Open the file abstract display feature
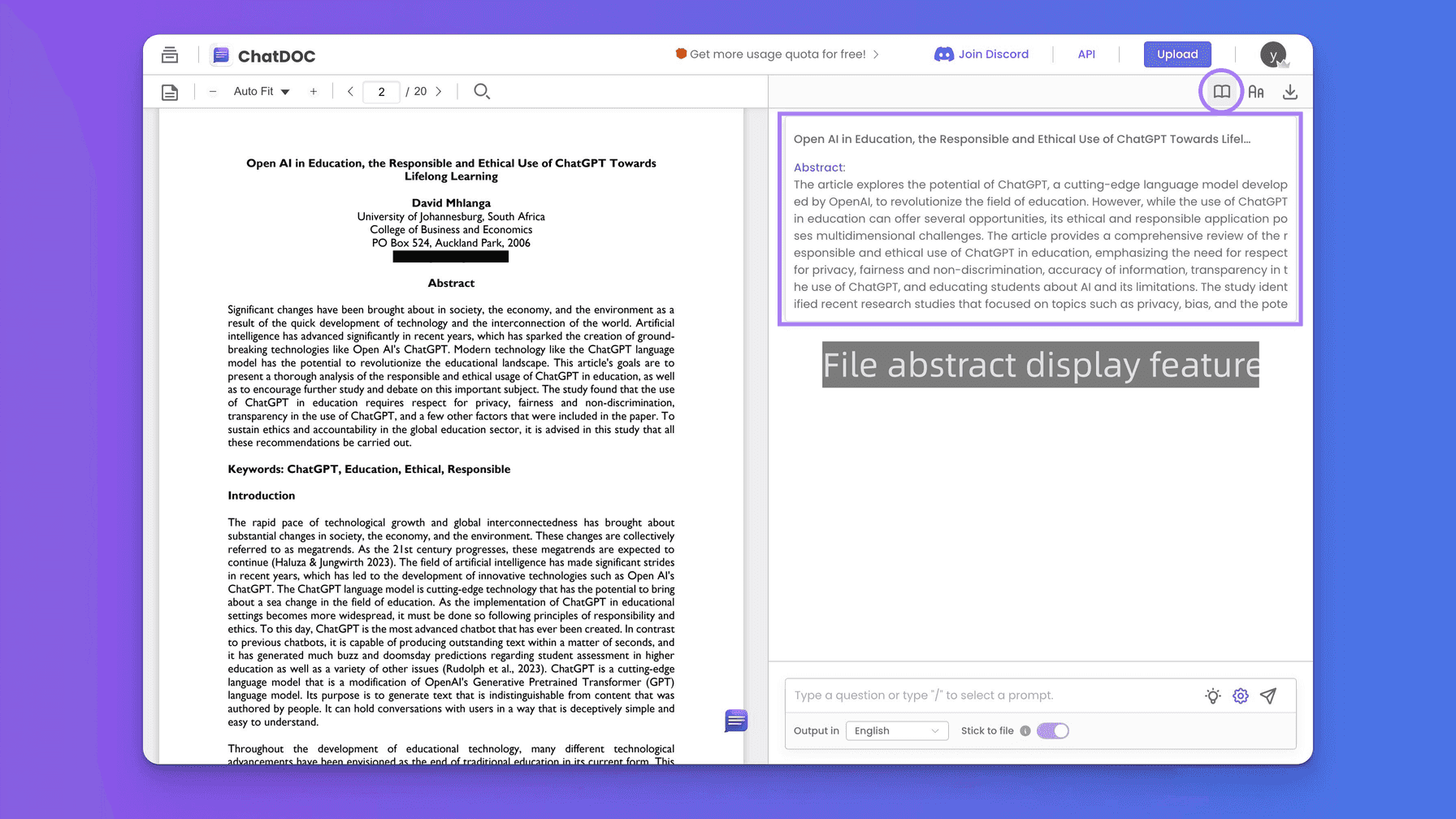Screen dimensions: 1456x819 click(x=1221, y=91)
